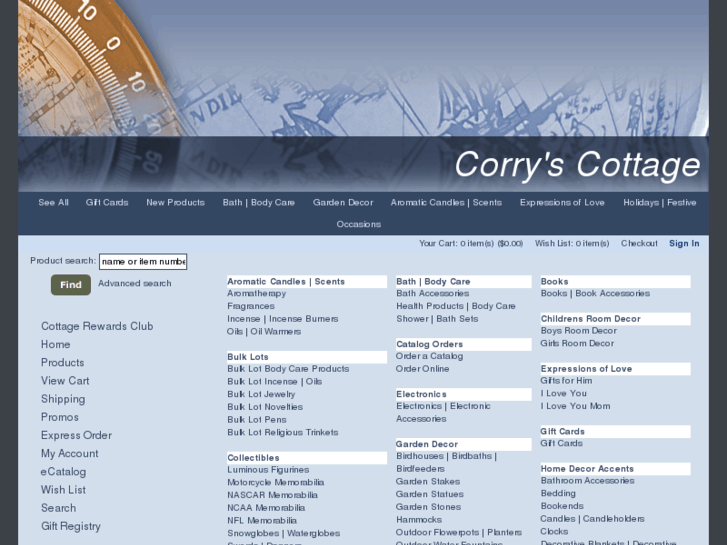Open Bulk Lot Novelties link
Viewport: 727px width, 545px height.
pyautogui.click(x=265, y=407)
